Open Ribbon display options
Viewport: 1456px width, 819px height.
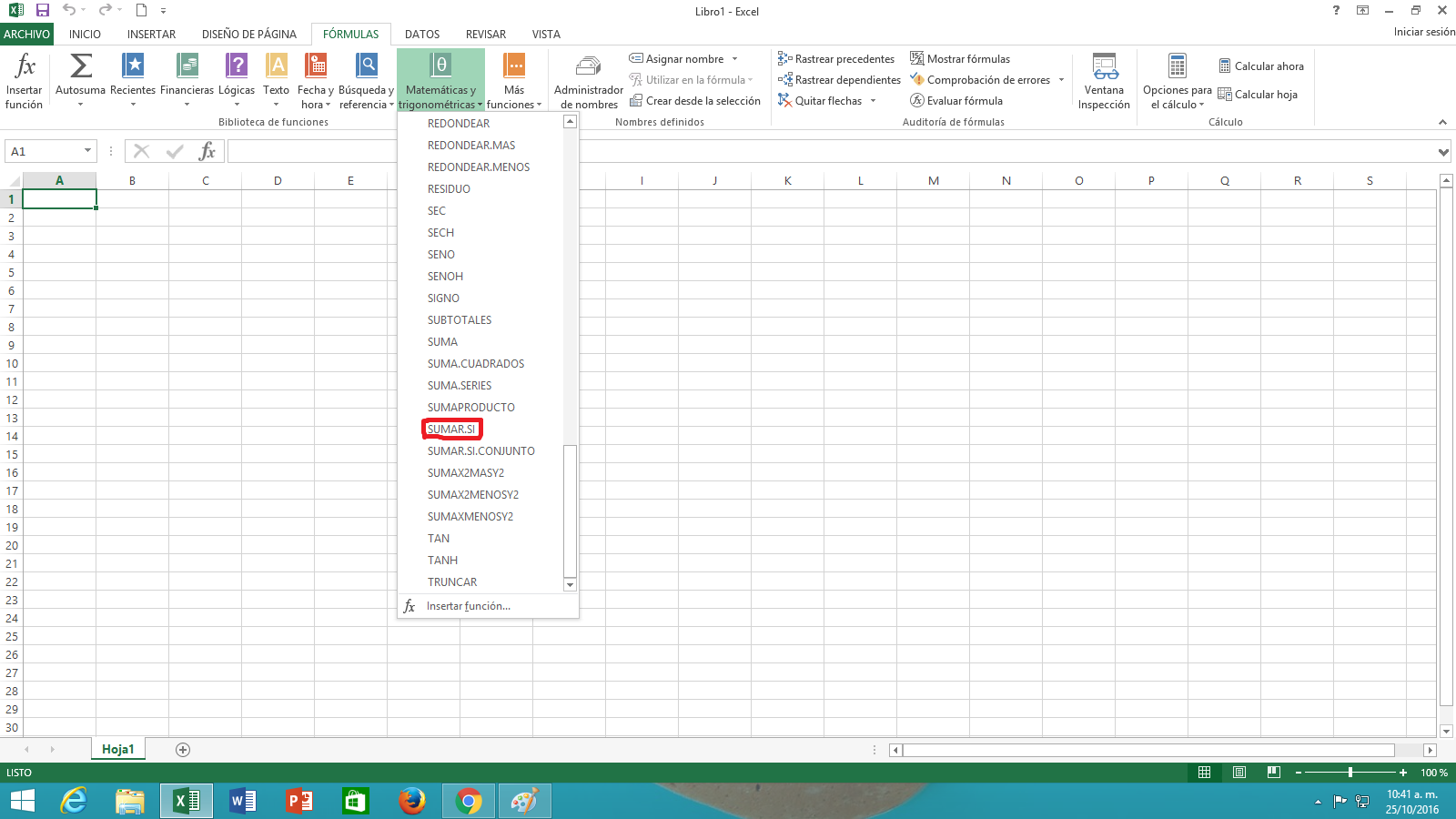pos(1362,10)
